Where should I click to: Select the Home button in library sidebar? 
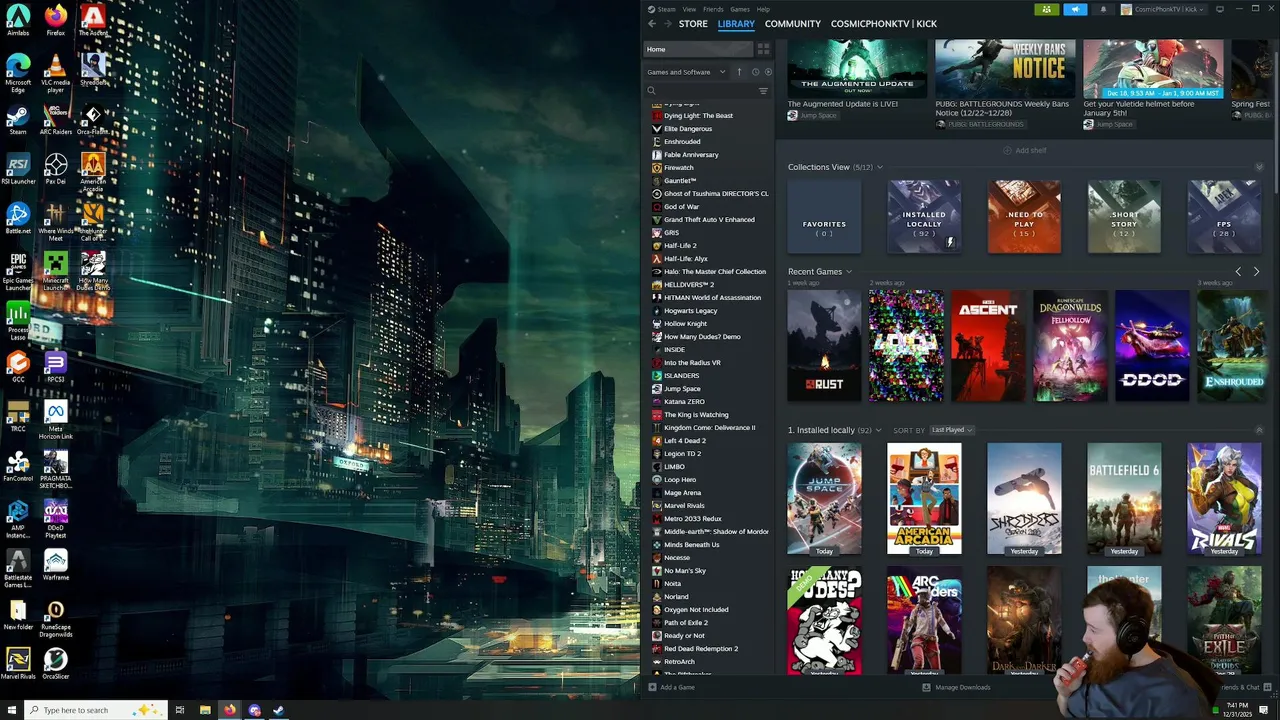tap(698, 49)
